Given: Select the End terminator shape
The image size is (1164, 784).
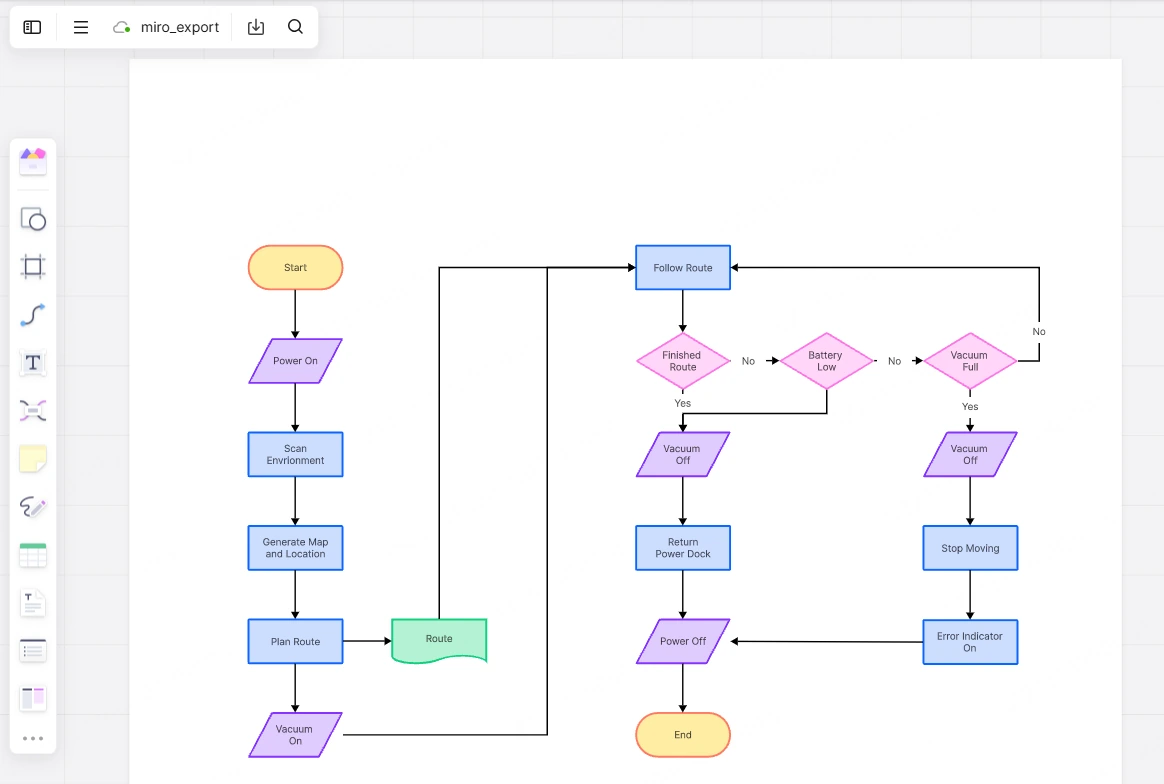Looking at the screenshot, I should point(683,735).
